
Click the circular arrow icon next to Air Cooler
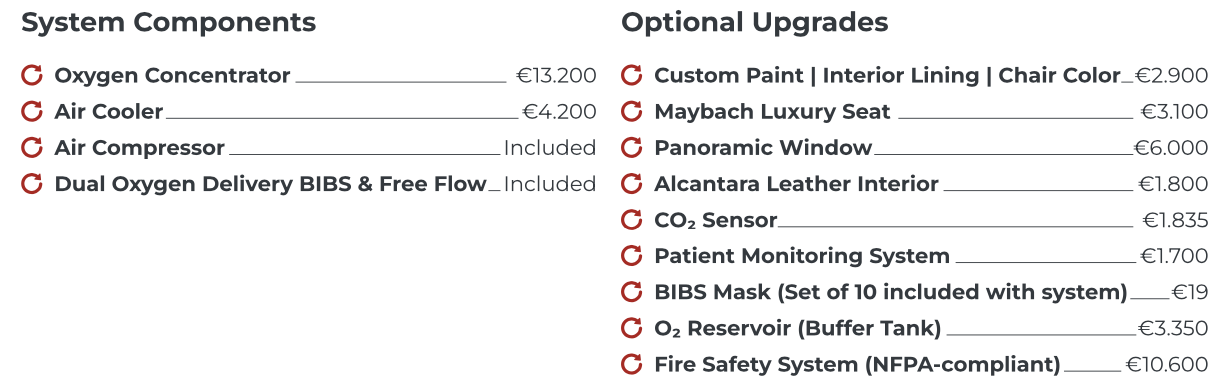coord(32,111)
